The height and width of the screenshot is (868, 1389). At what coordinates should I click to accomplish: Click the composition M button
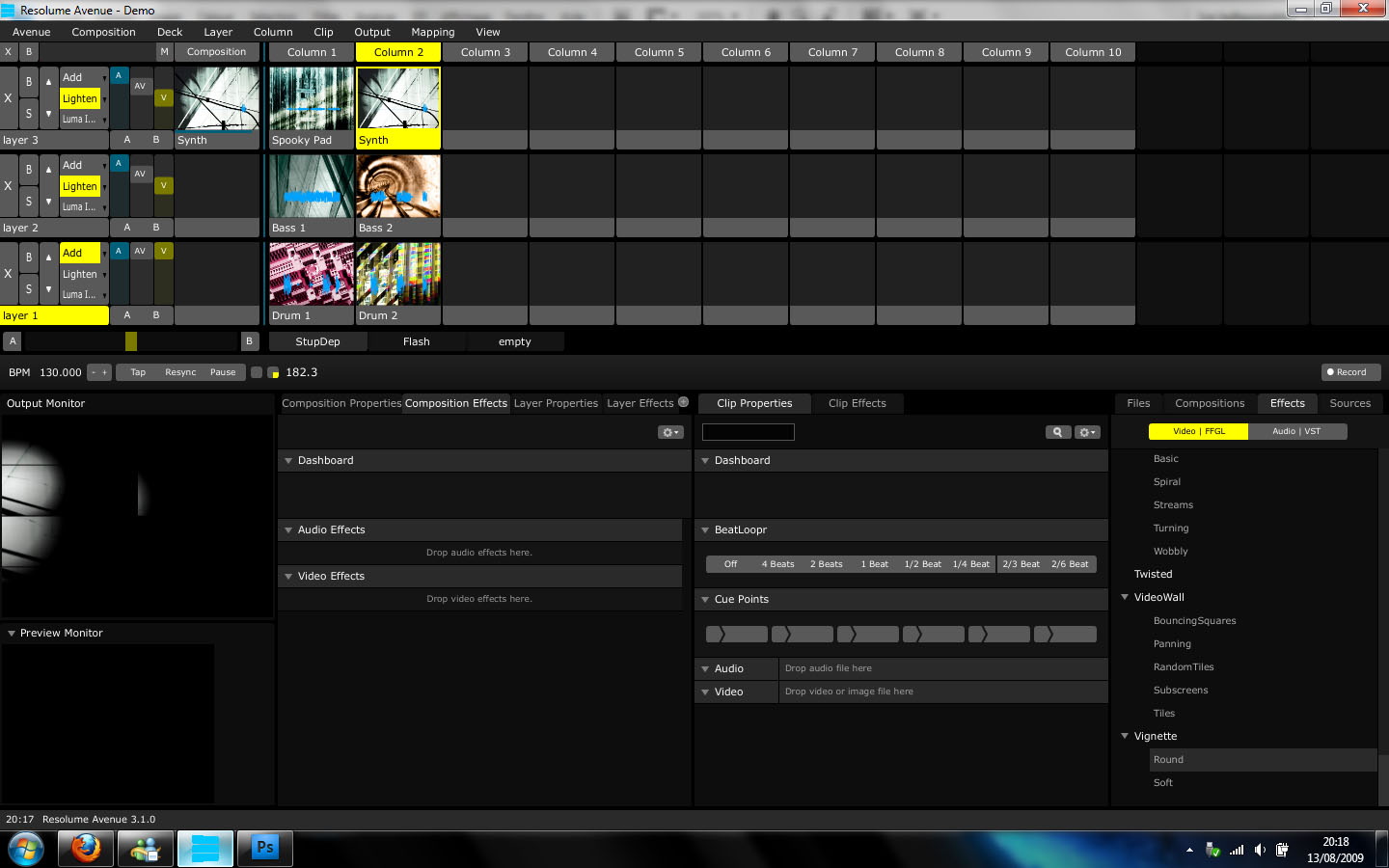coord(164,52)
